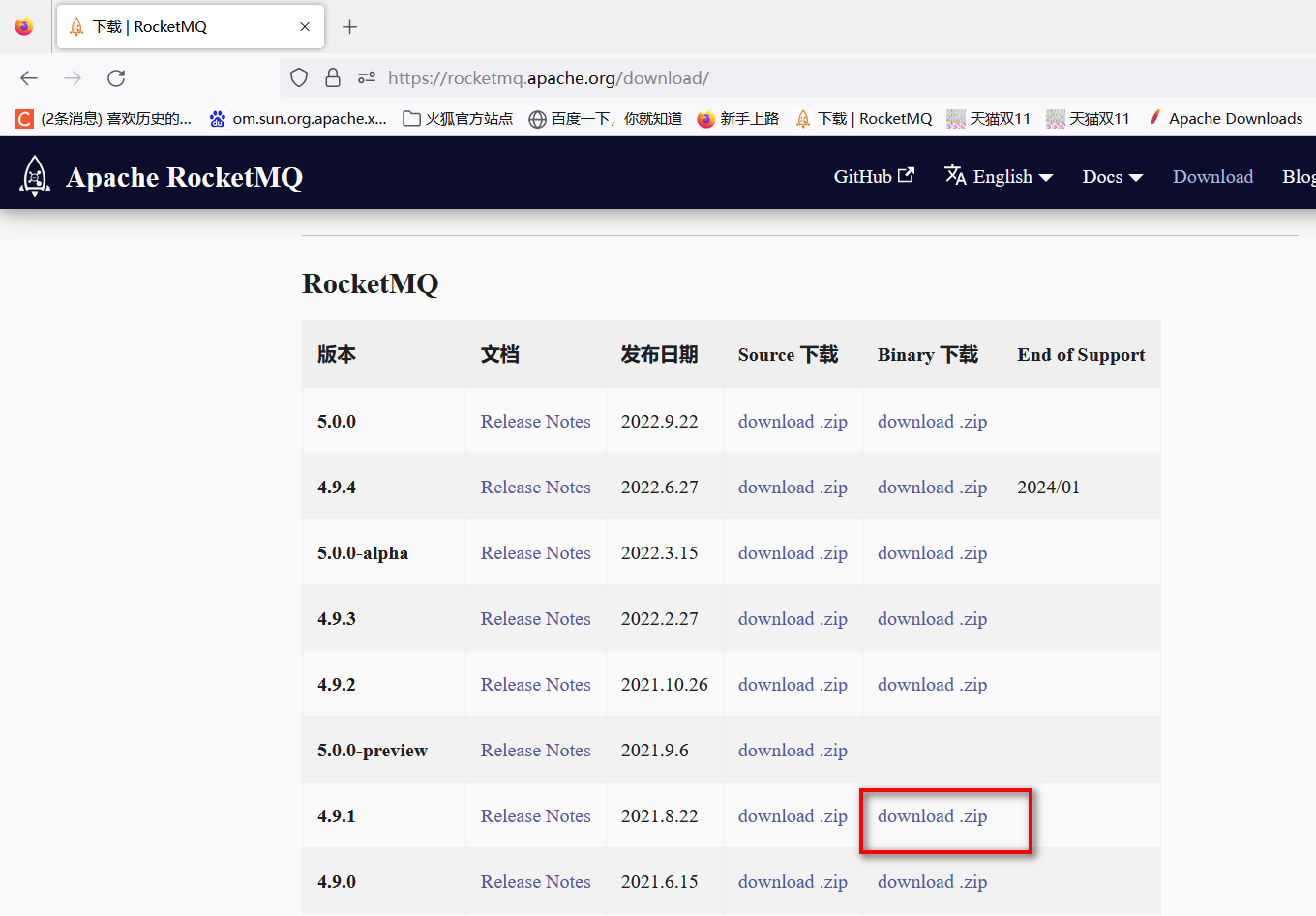Download the 5.0.0 source zip
Image resolution: width=1316 pixels, height=916 pixels.
tap(793, 422)
